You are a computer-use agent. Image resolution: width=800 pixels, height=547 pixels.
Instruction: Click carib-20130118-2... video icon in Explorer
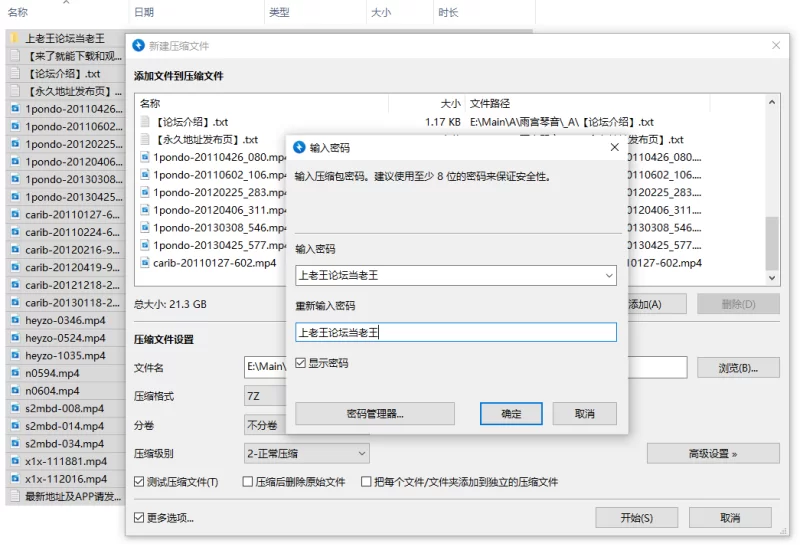[15, 303]
